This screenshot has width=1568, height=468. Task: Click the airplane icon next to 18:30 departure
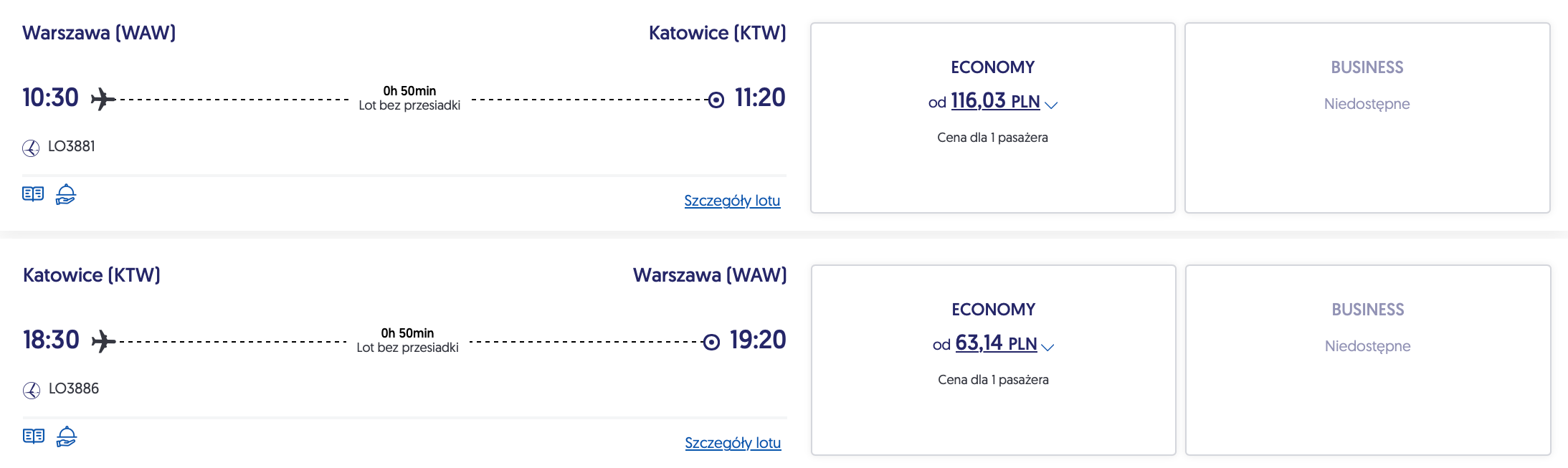point(104,341)
